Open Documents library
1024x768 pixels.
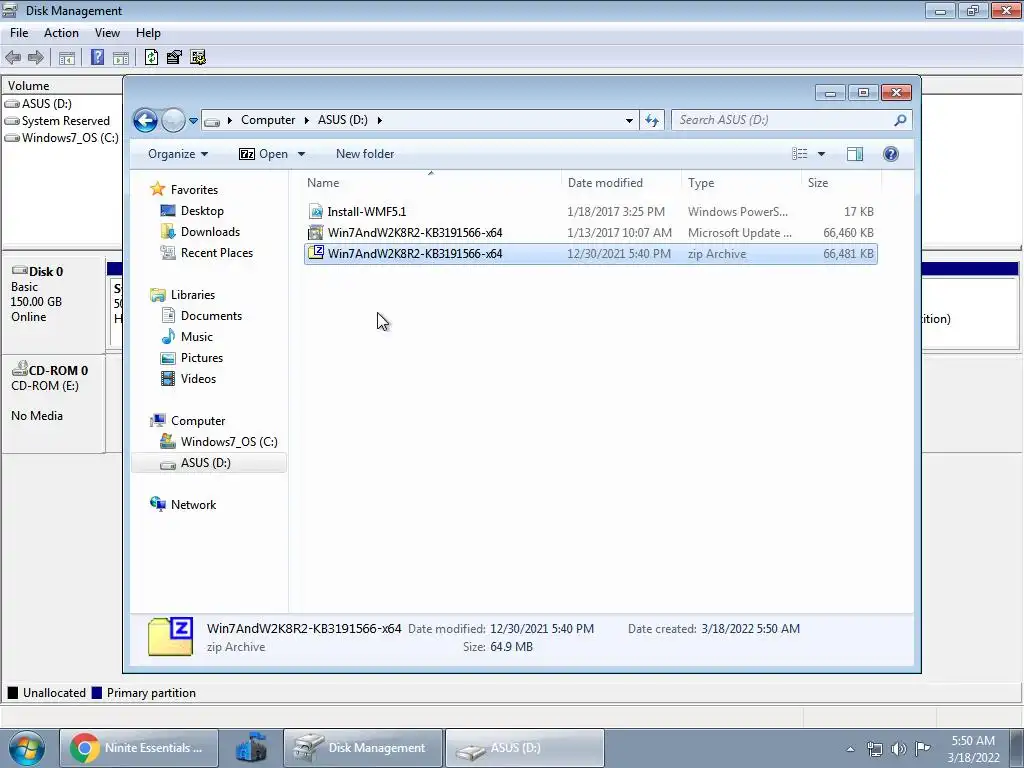(x=211, y=315)
